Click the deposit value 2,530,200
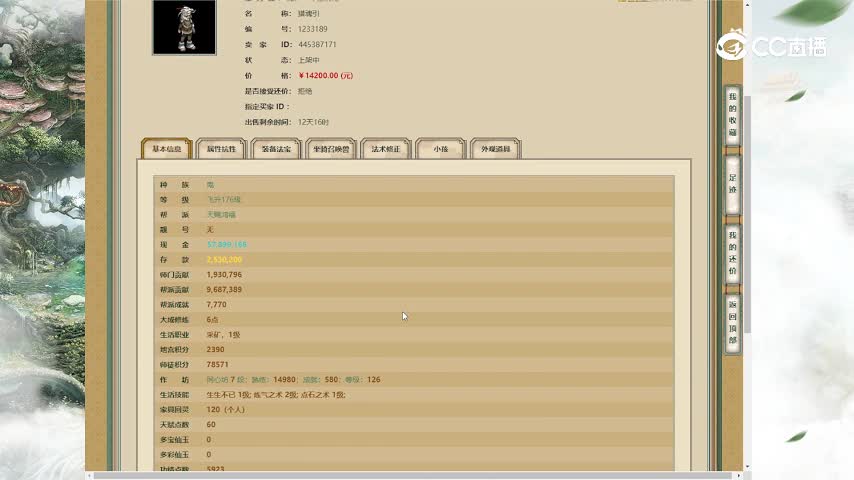Image resolution: width=854 pixels, height=480 pixels. (224, 260)
